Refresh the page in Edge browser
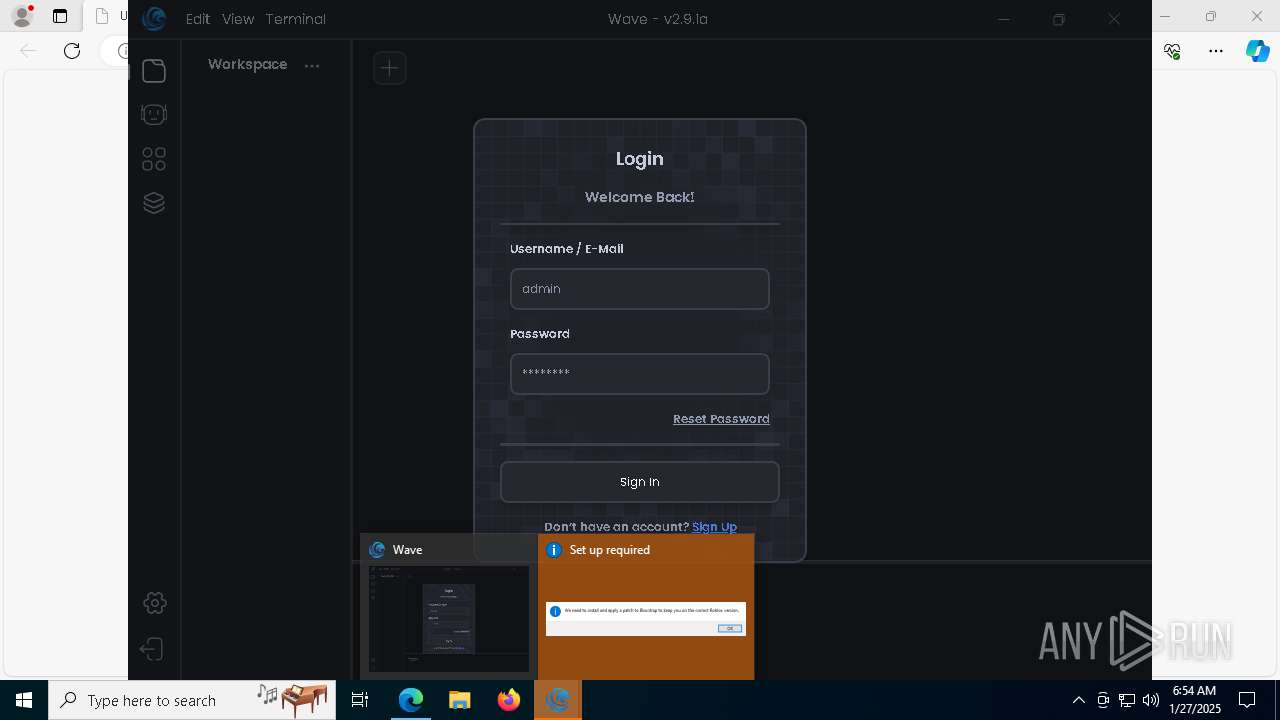1280x720 pixels. pos(72,51)
